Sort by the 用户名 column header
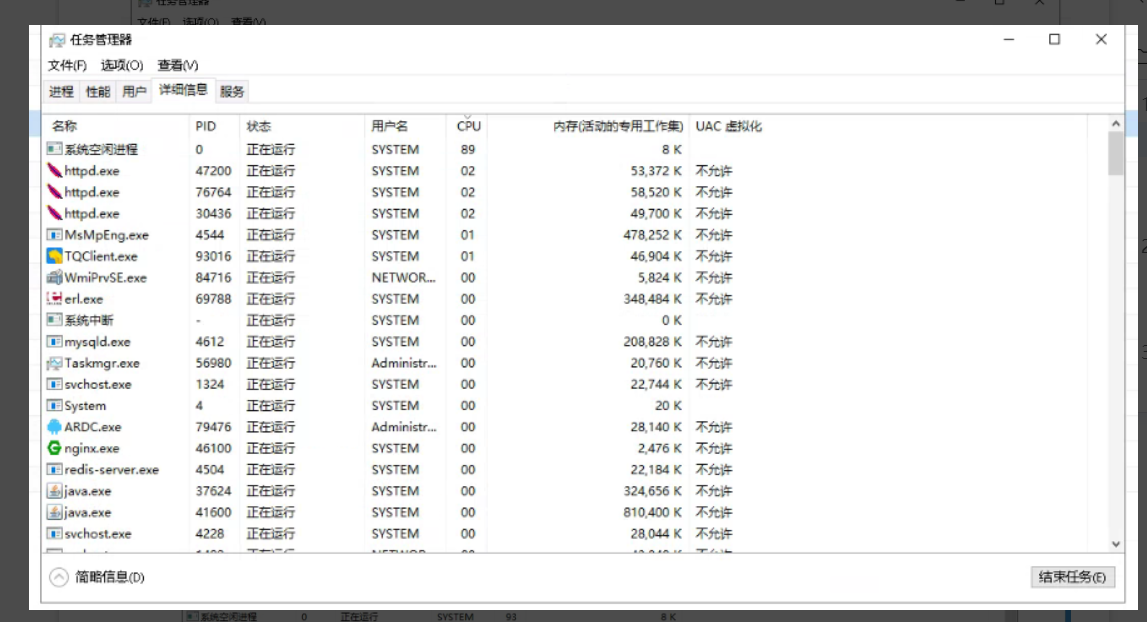Viewport: 1147px width, 622px height. point(405,127)
